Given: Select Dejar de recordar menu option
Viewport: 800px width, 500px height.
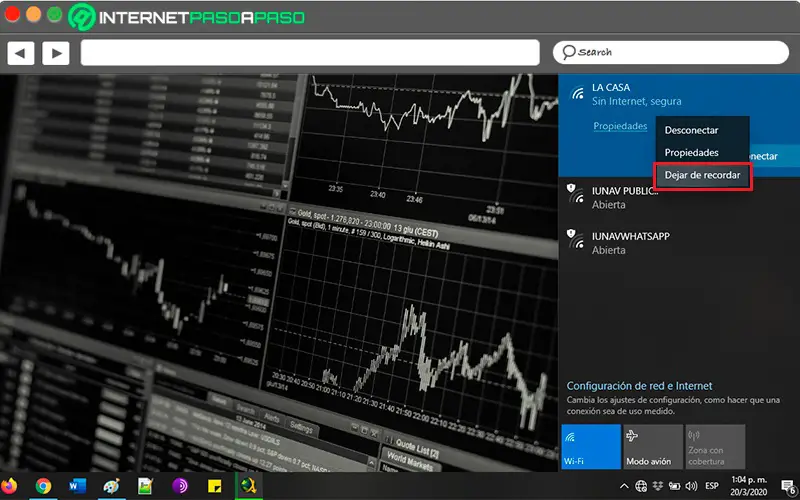Looking at the screenshot, I should pyautogui.click(x=702, y=175).
